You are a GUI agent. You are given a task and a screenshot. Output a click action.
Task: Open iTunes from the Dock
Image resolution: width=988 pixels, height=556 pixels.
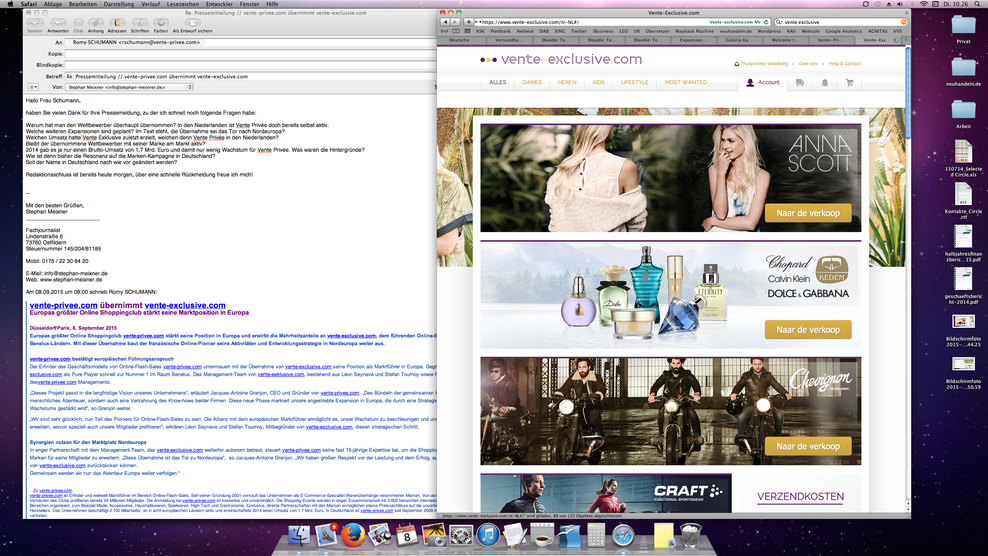[x=488, y=535]
